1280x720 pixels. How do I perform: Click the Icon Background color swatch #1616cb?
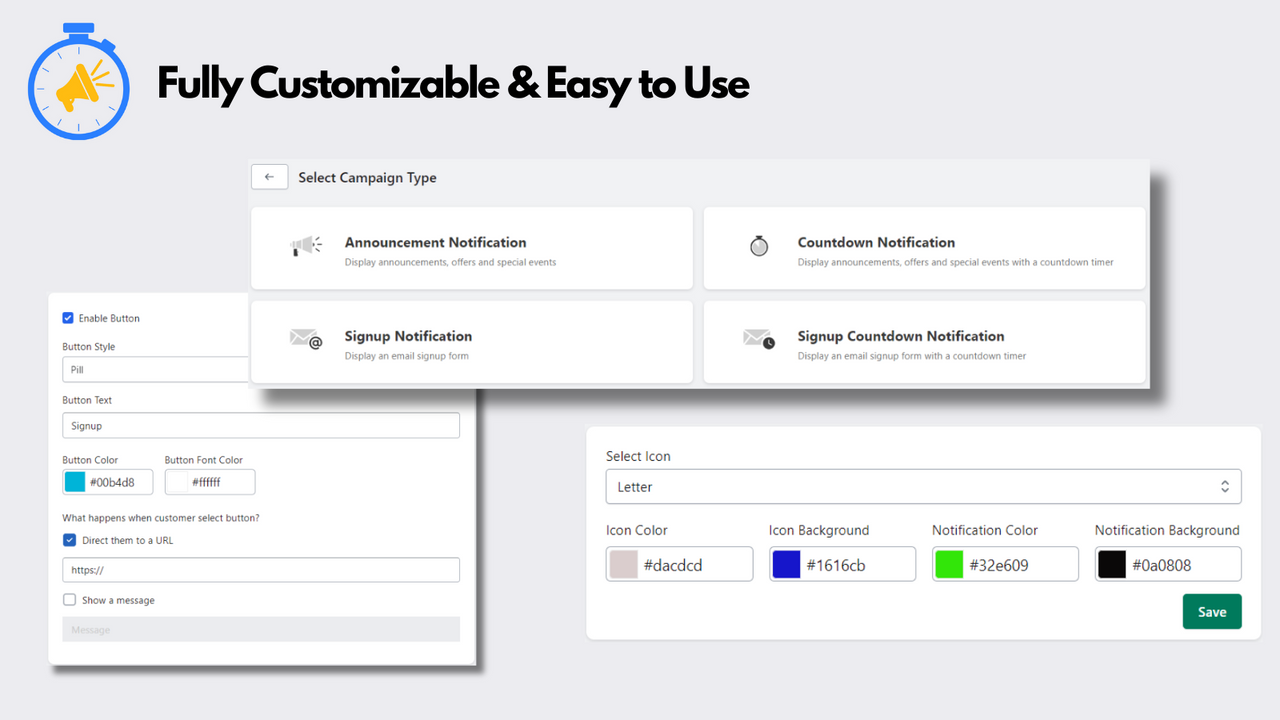[788, 563]
